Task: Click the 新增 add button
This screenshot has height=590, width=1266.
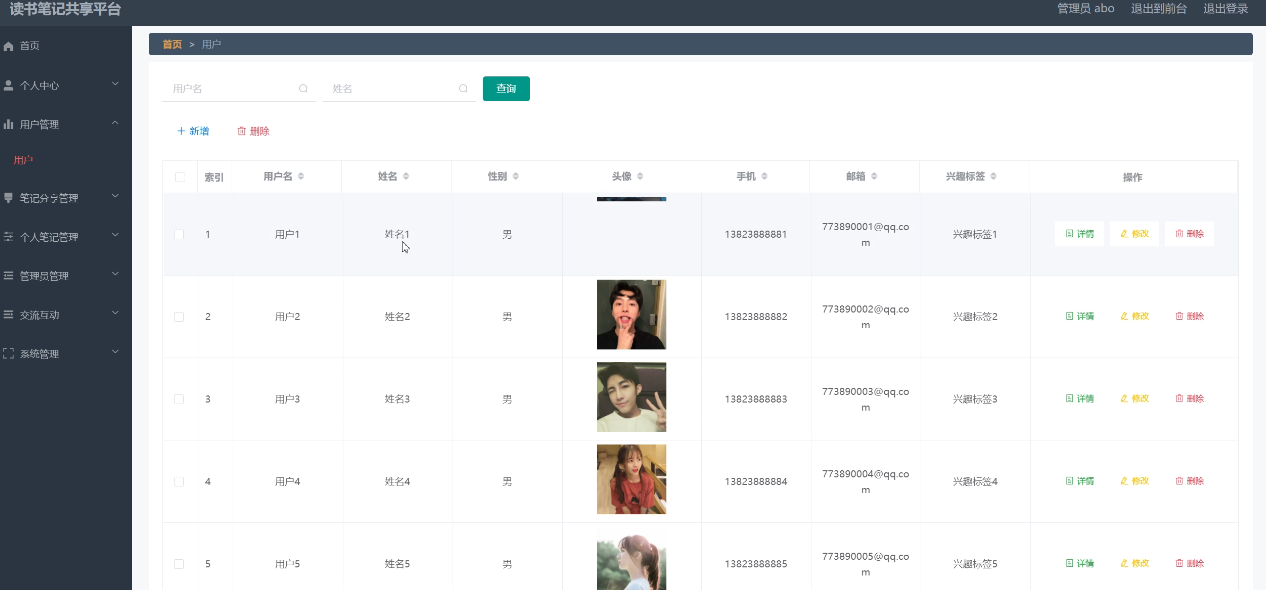Action: tap(193, 131)
